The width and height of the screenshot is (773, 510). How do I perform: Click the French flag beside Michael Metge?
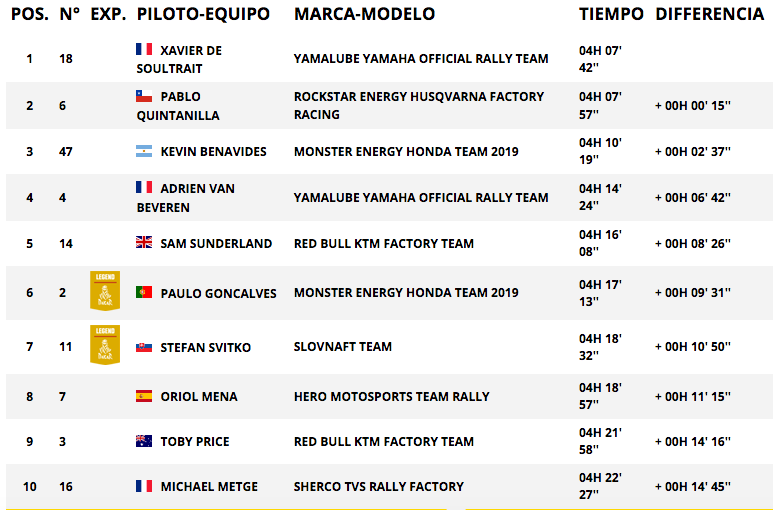click(144, 486)
